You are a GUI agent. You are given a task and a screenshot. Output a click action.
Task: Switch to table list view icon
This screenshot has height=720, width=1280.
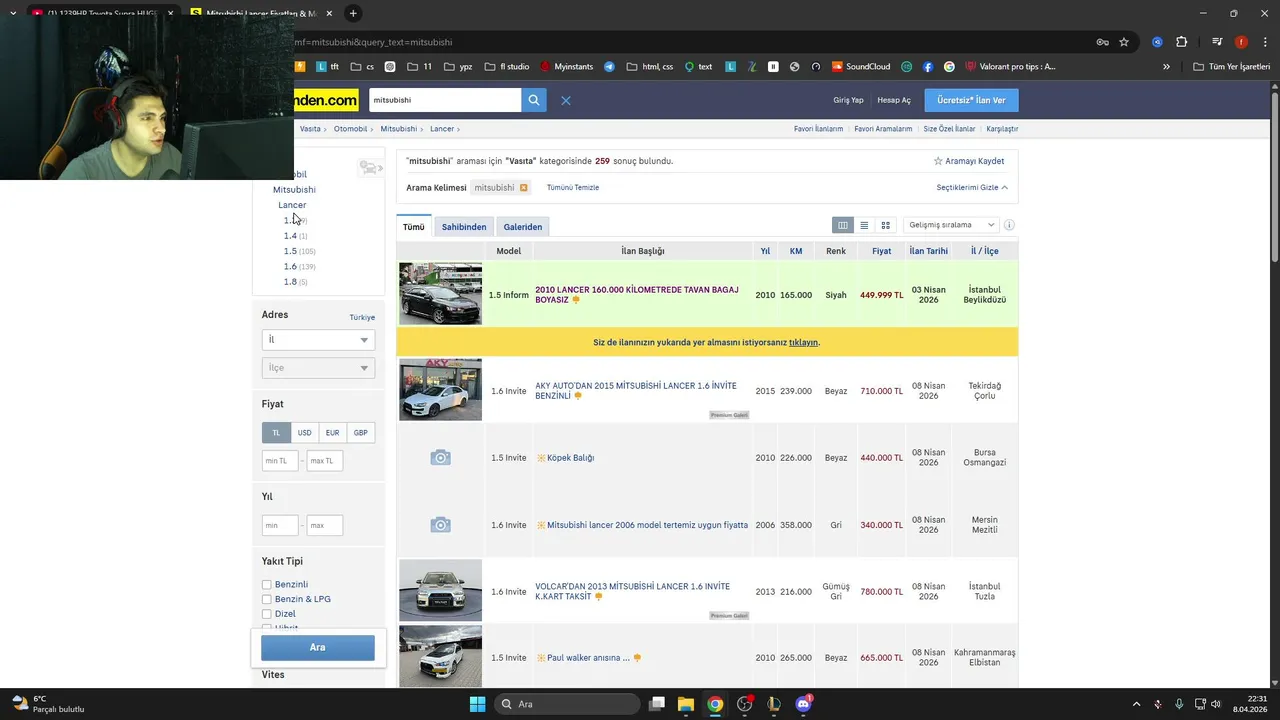coord(843,225)
